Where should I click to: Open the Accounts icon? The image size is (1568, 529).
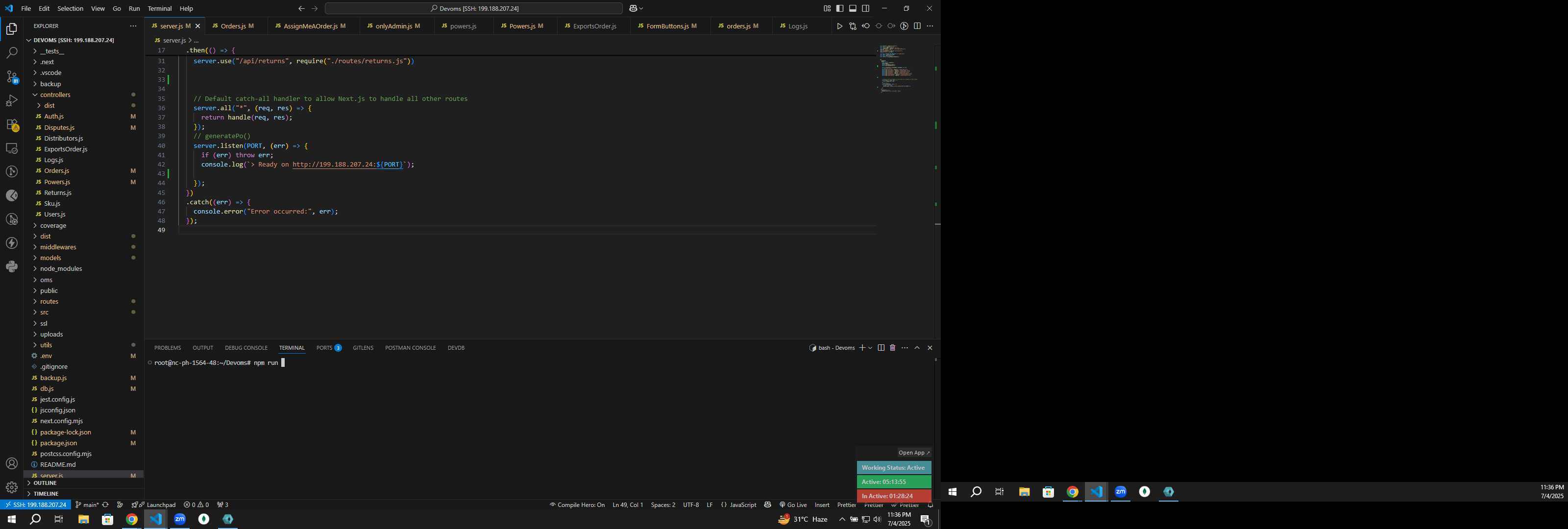click(12, 464)
